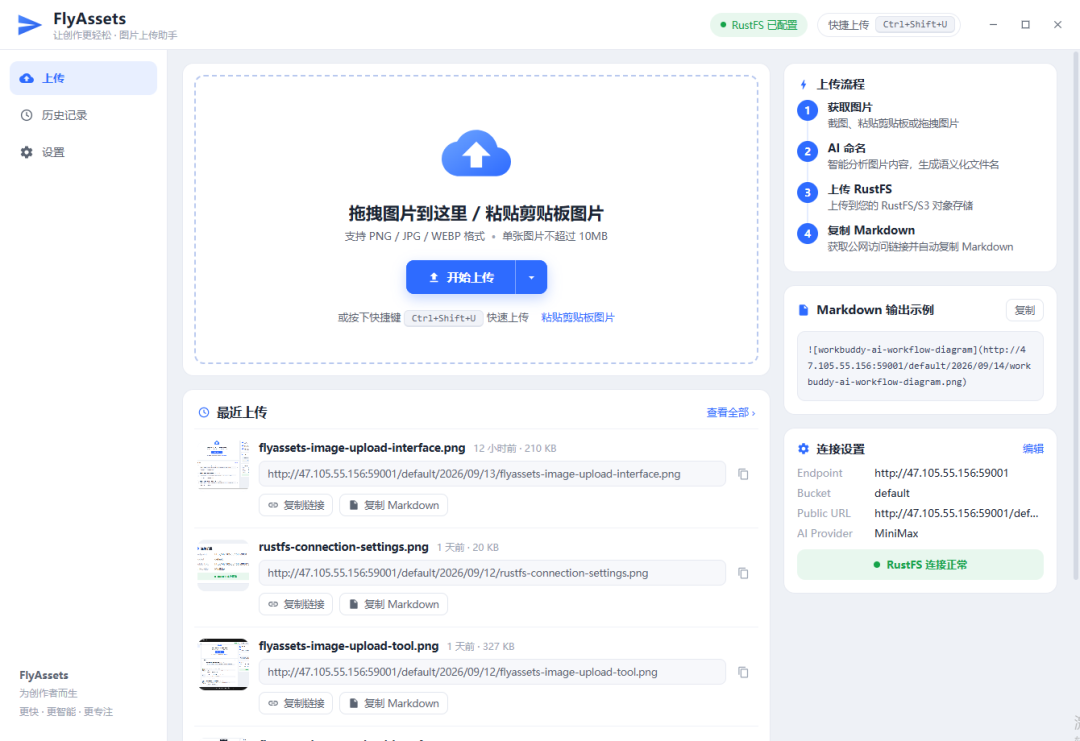Click the document icon beside Markdown 输出示例

[803, 310]
